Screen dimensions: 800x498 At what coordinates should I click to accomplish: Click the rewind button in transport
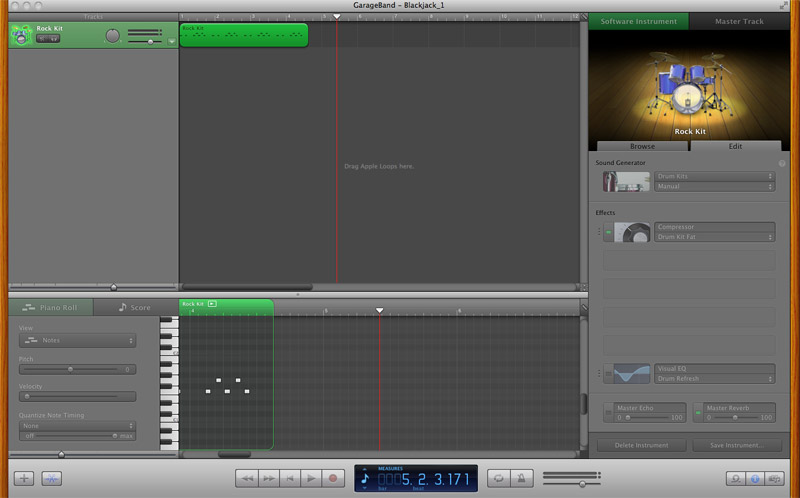tap(247, 479)
